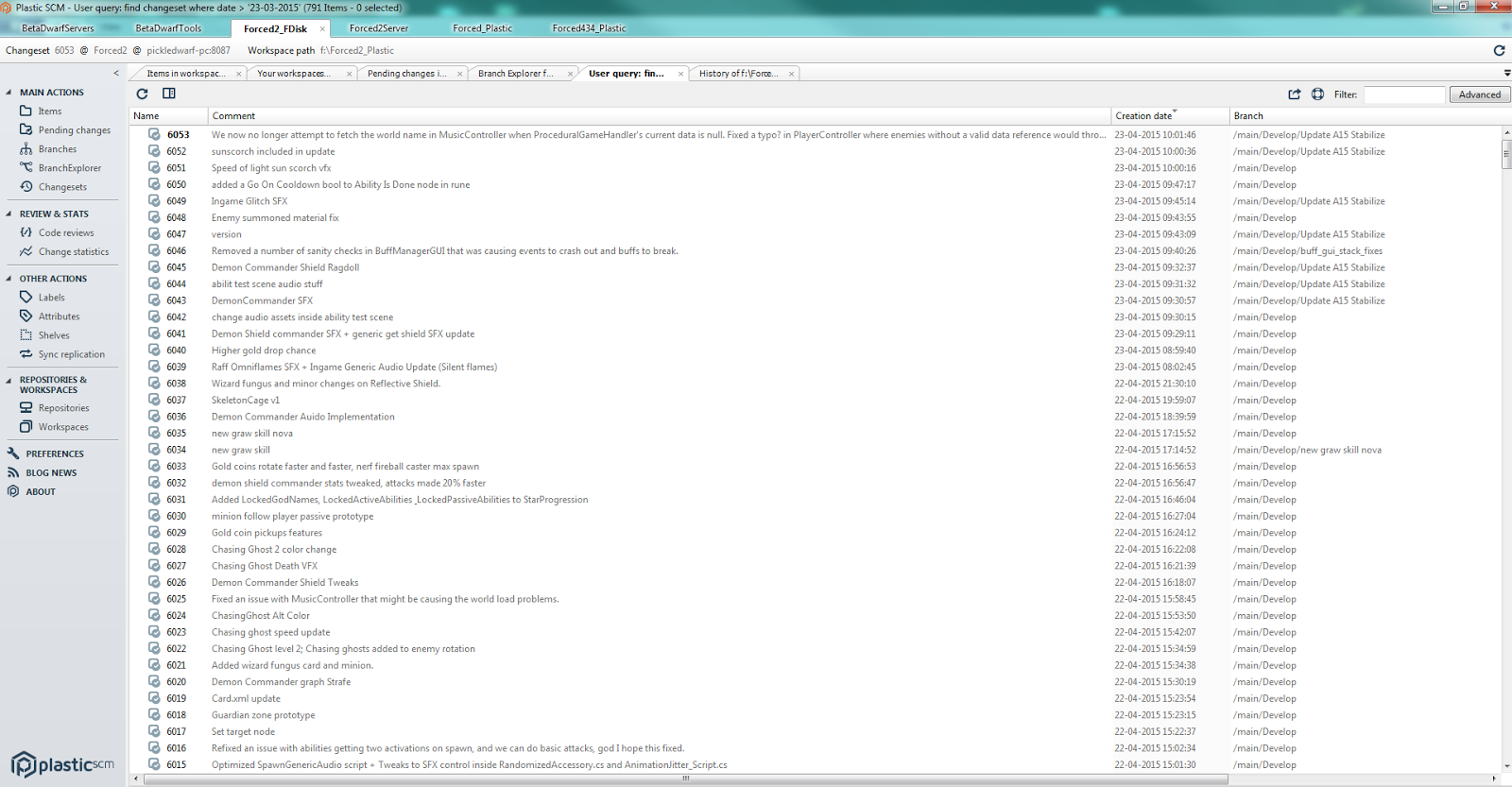Click the globe icon beside Filter
Viewport: 1512px width, 787px height.
[1318, 94]
